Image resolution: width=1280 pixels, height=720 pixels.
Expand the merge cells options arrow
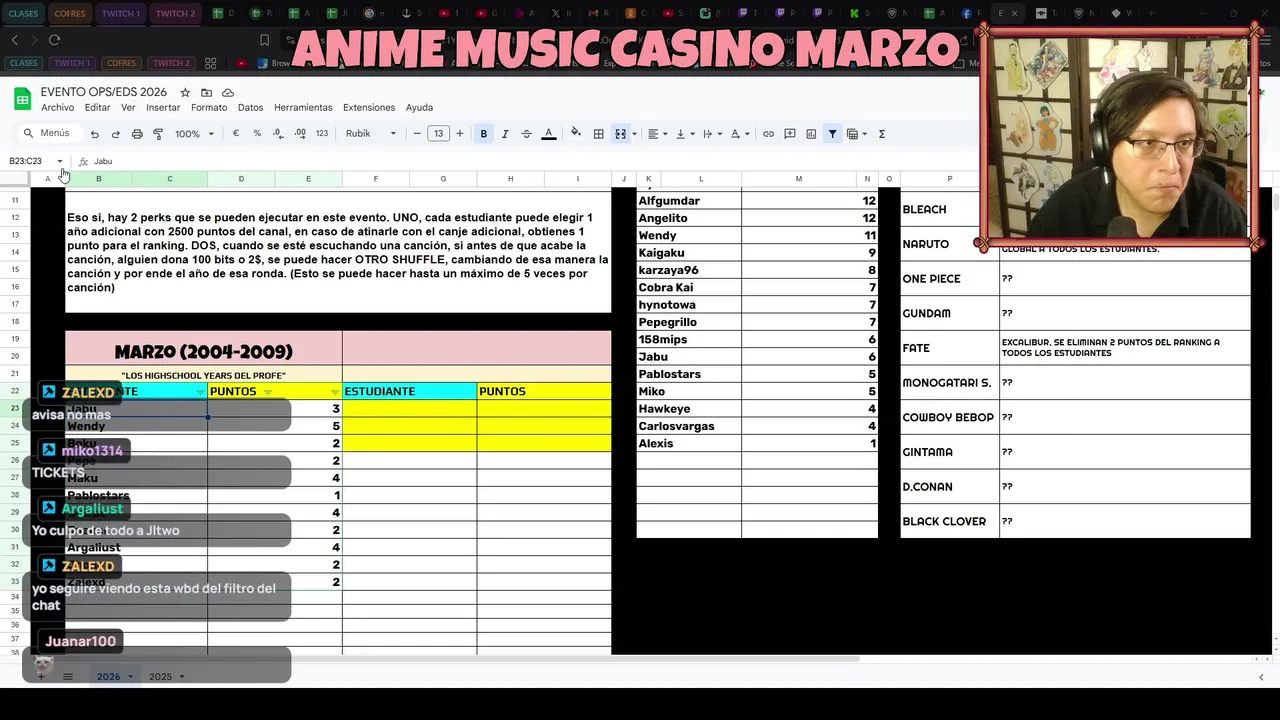(x=634, y=134)
